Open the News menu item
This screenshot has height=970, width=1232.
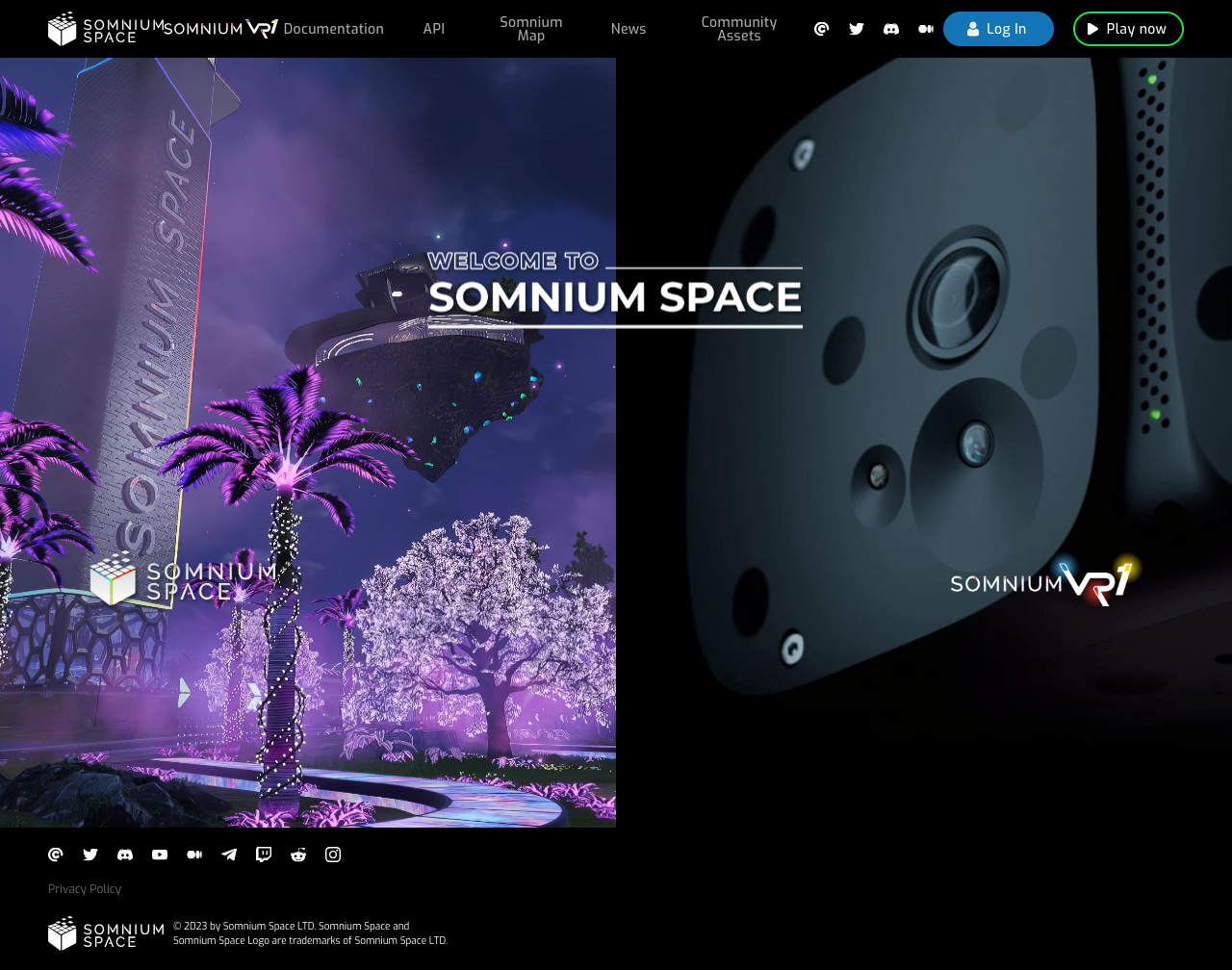[629, 29]
